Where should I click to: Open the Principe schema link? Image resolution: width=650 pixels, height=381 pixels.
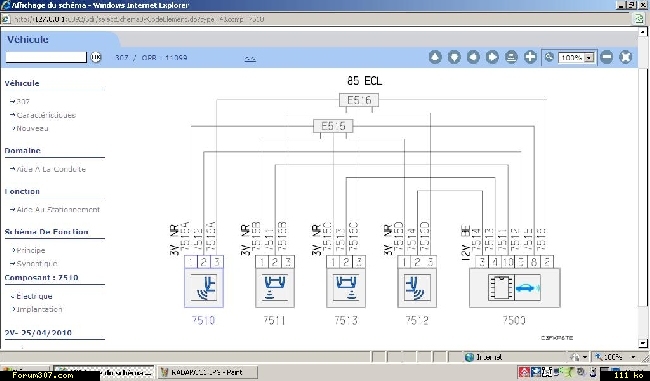coord(31,250)
